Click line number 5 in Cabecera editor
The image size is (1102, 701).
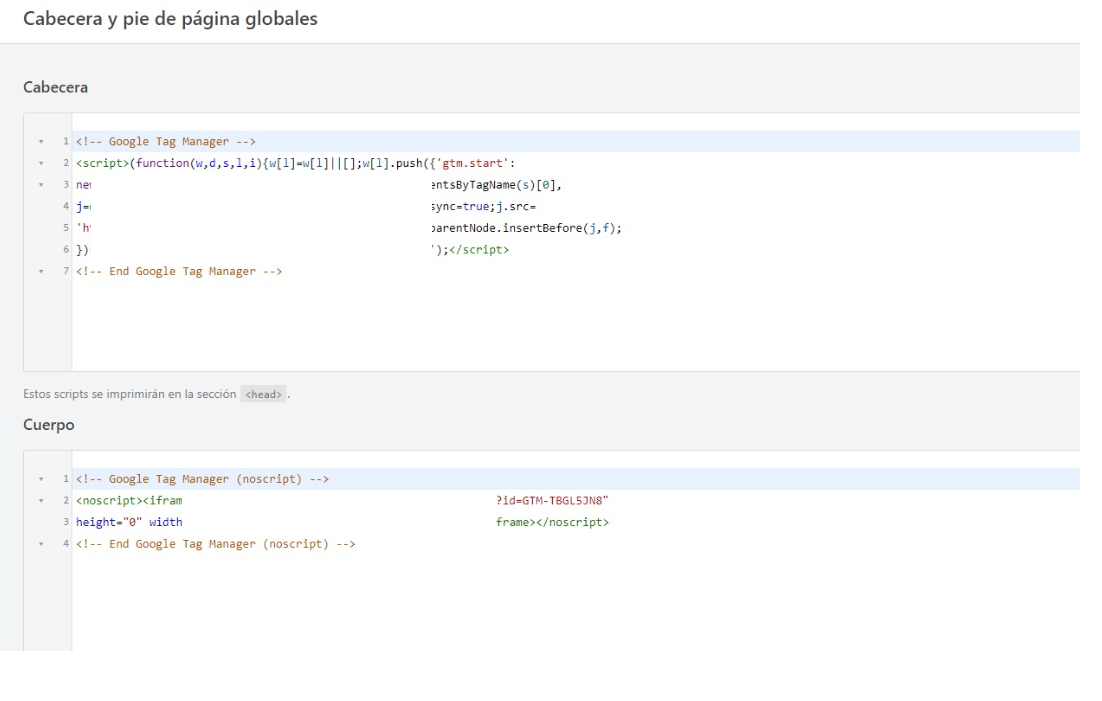pyautogui.click(x=66, y=228)
